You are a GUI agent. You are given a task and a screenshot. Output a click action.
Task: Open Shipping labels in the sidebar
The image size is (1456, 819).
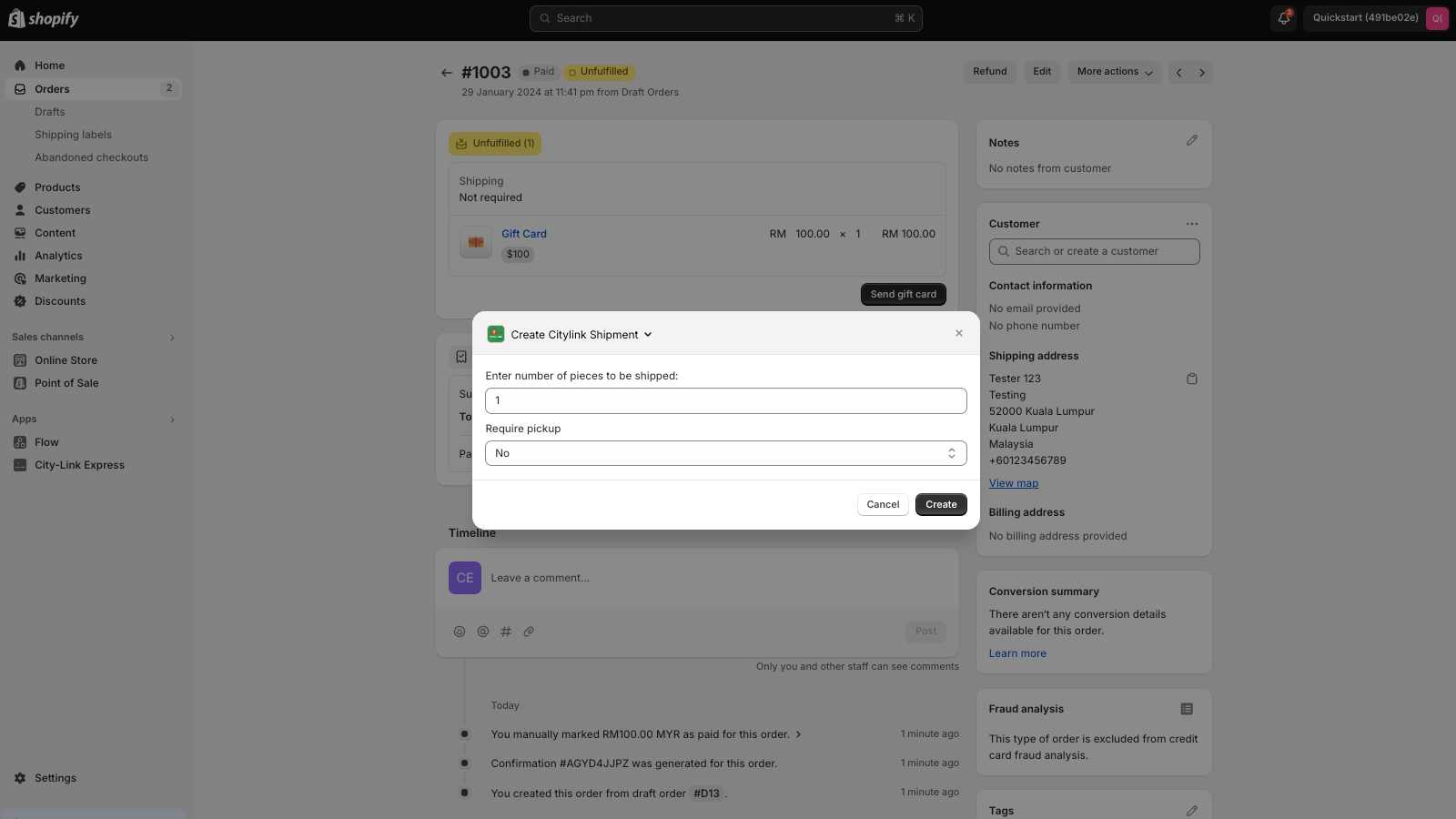pos(74,135)
